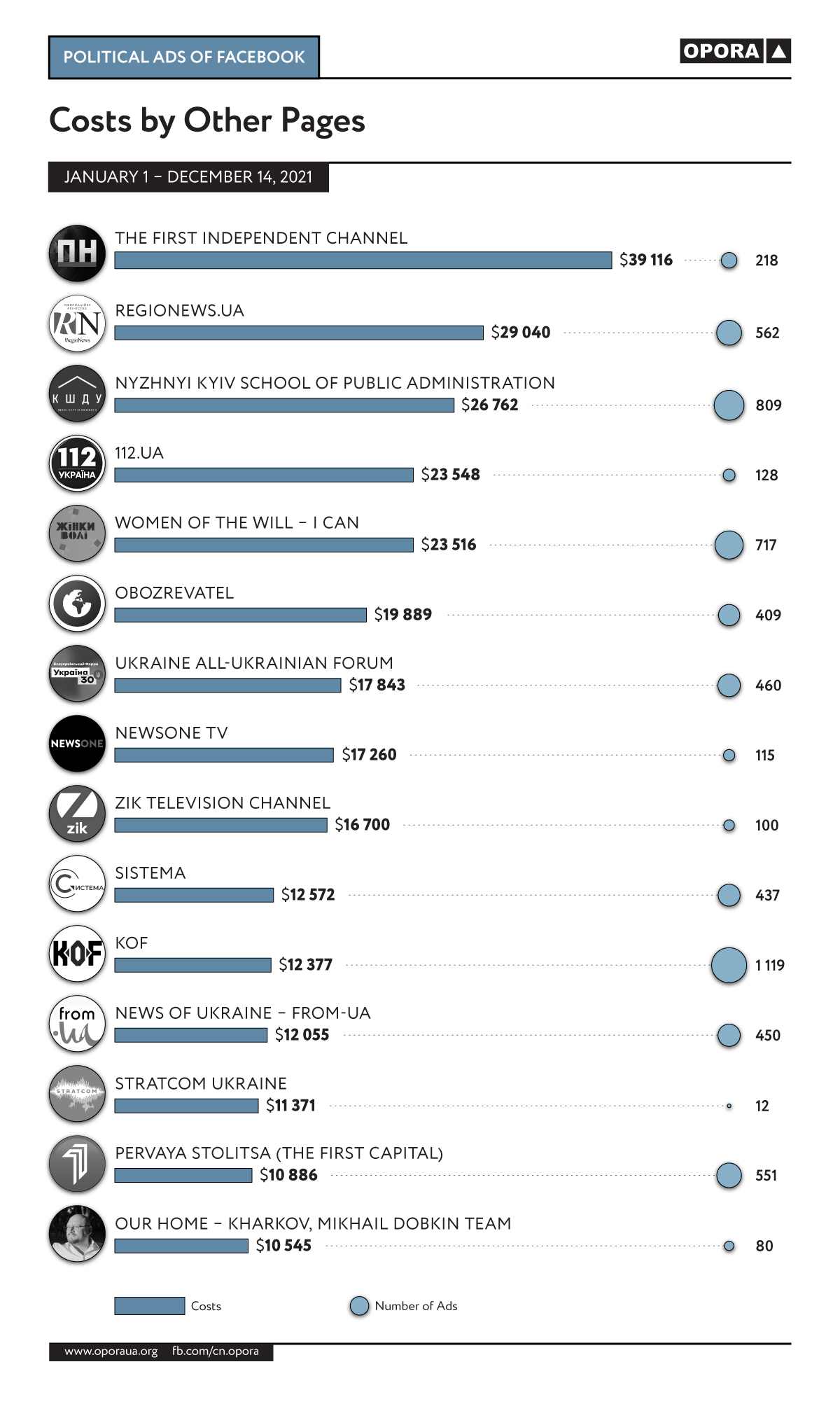
Task: Click the Costs by Other Pages heading
Action: (207, 120)
